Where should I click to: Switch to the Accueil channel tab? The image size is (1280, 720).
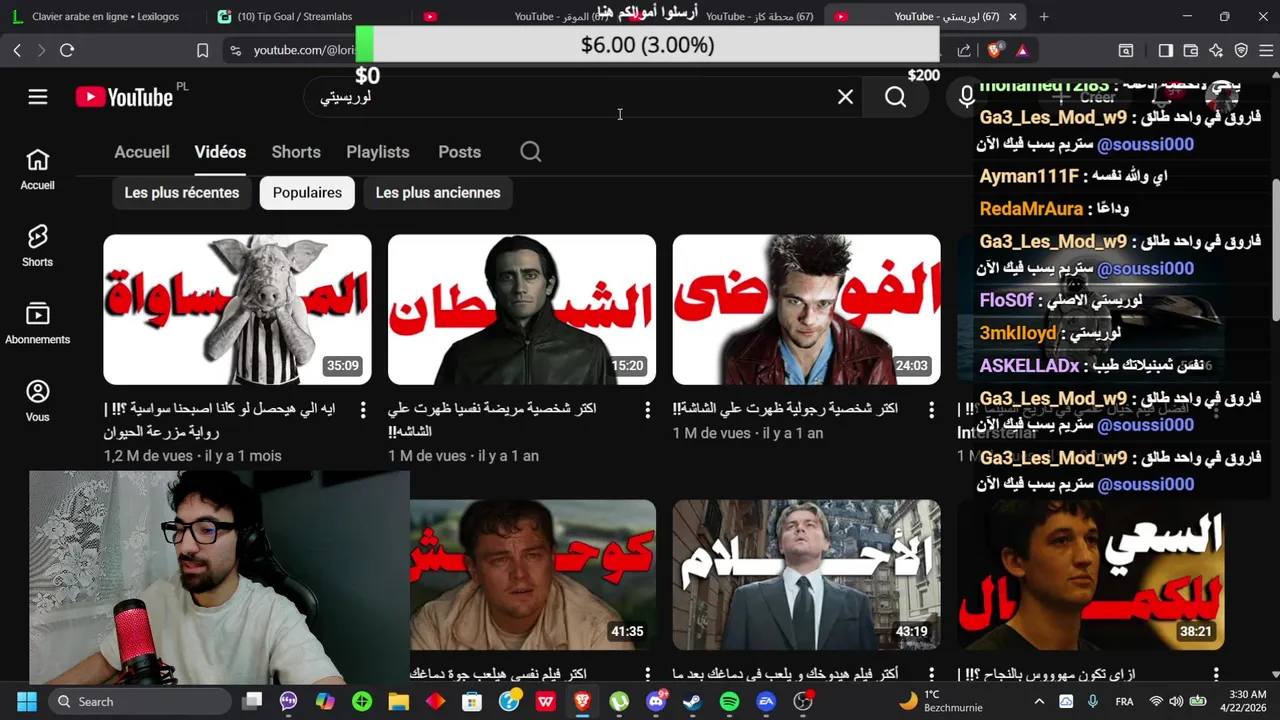point(142,152)
